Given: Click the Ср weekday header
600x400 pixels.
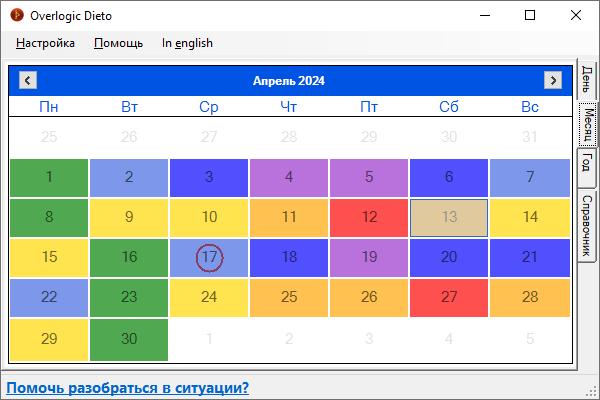Looking at the screenshot, I should click(209, 107).
